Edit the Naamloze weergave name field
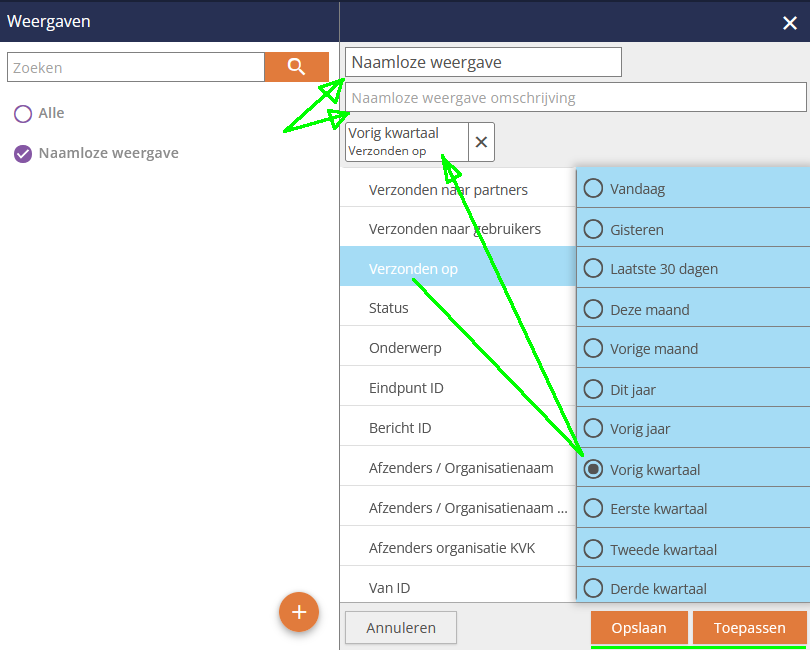The height and width of the screenshot is (650, 810). [x=483, y=62]
